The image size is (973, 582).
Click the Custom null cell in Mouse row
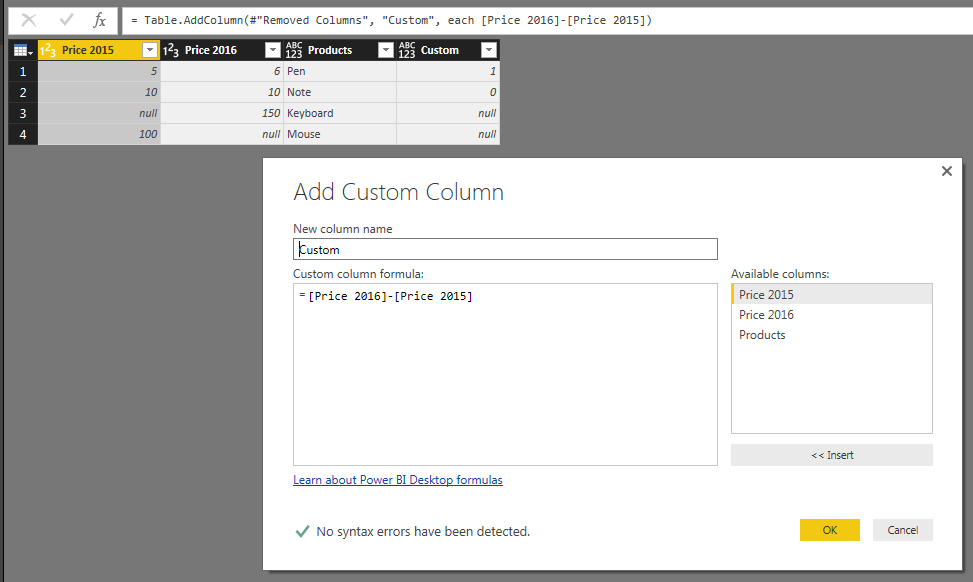448,134
